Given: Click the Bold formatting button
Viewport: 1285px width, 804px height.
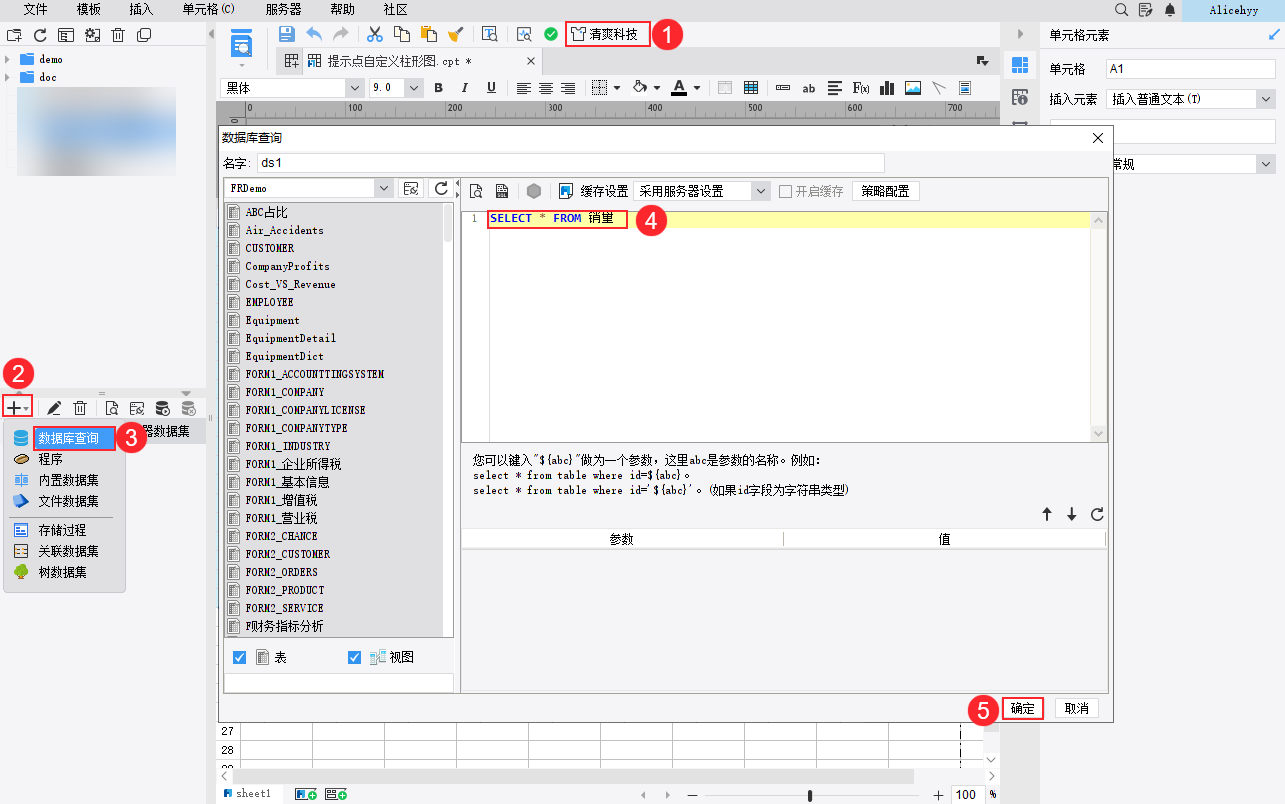Looking at the screenshot, I should click(438, 88).
